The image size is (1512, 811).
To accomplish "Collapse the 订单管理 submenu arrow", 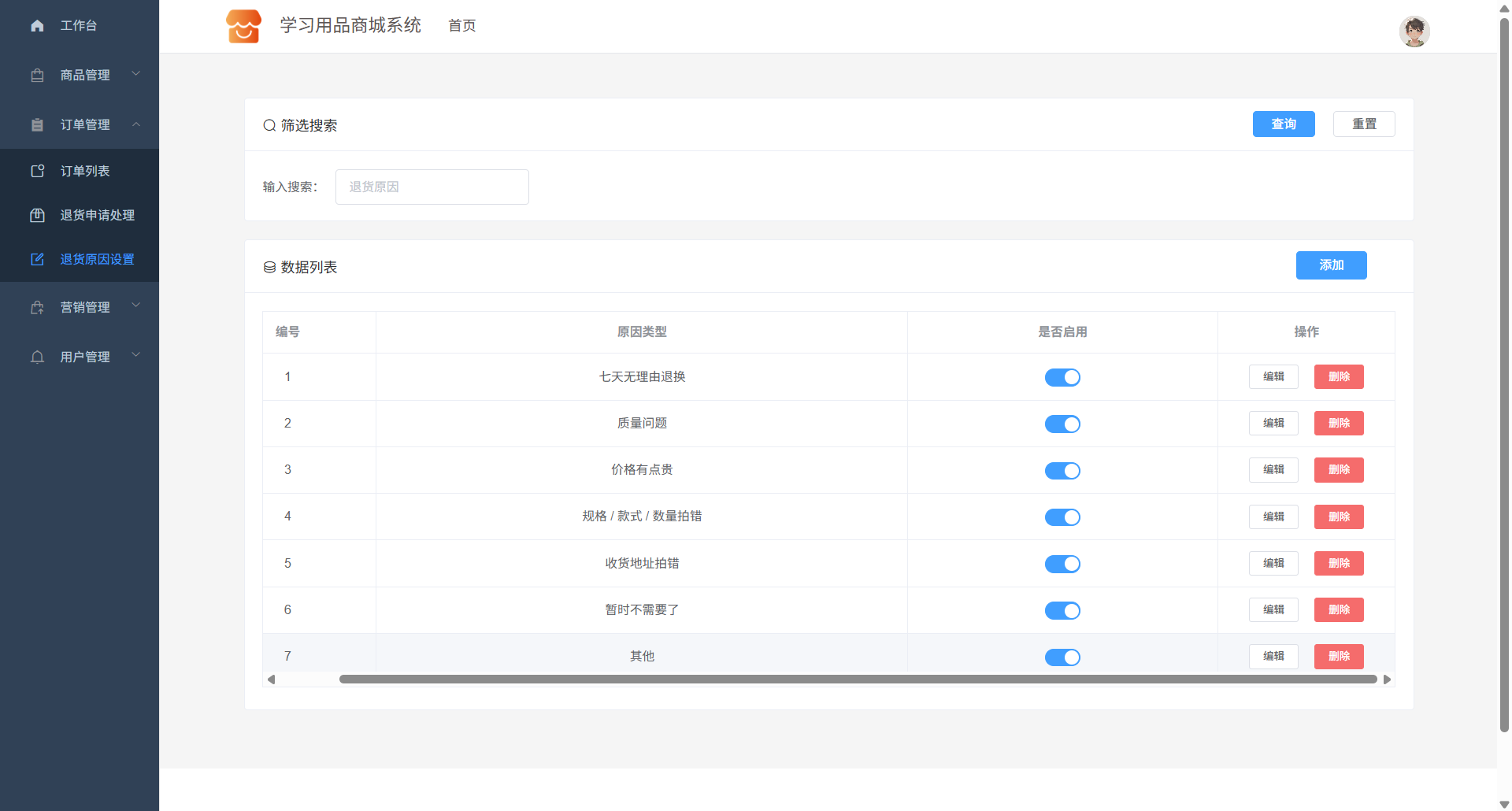I will (x=136, y=124).
